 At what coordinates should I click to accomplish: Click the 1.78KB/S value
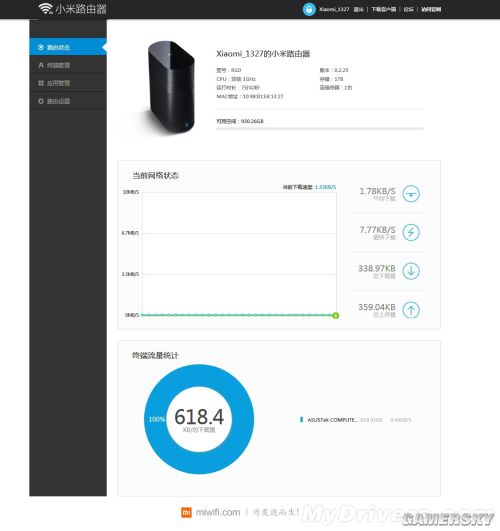pos(377,191)
